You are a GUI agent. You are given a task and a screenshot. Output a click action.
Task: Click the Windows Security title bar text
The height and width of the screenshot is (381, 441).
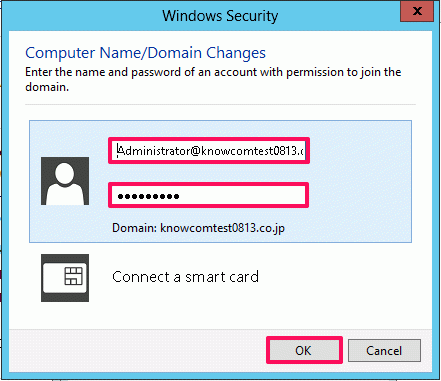220,16
